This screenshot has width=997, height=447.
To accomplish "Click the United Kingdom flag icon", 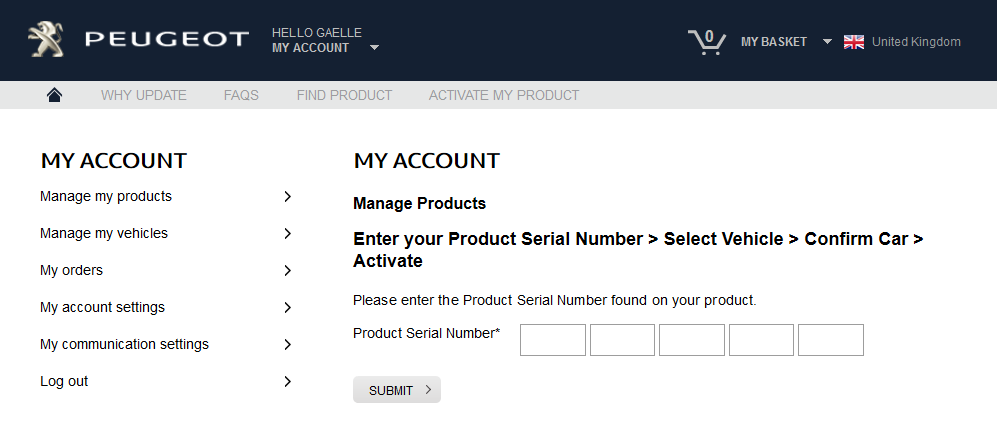I will coord(854,42).
